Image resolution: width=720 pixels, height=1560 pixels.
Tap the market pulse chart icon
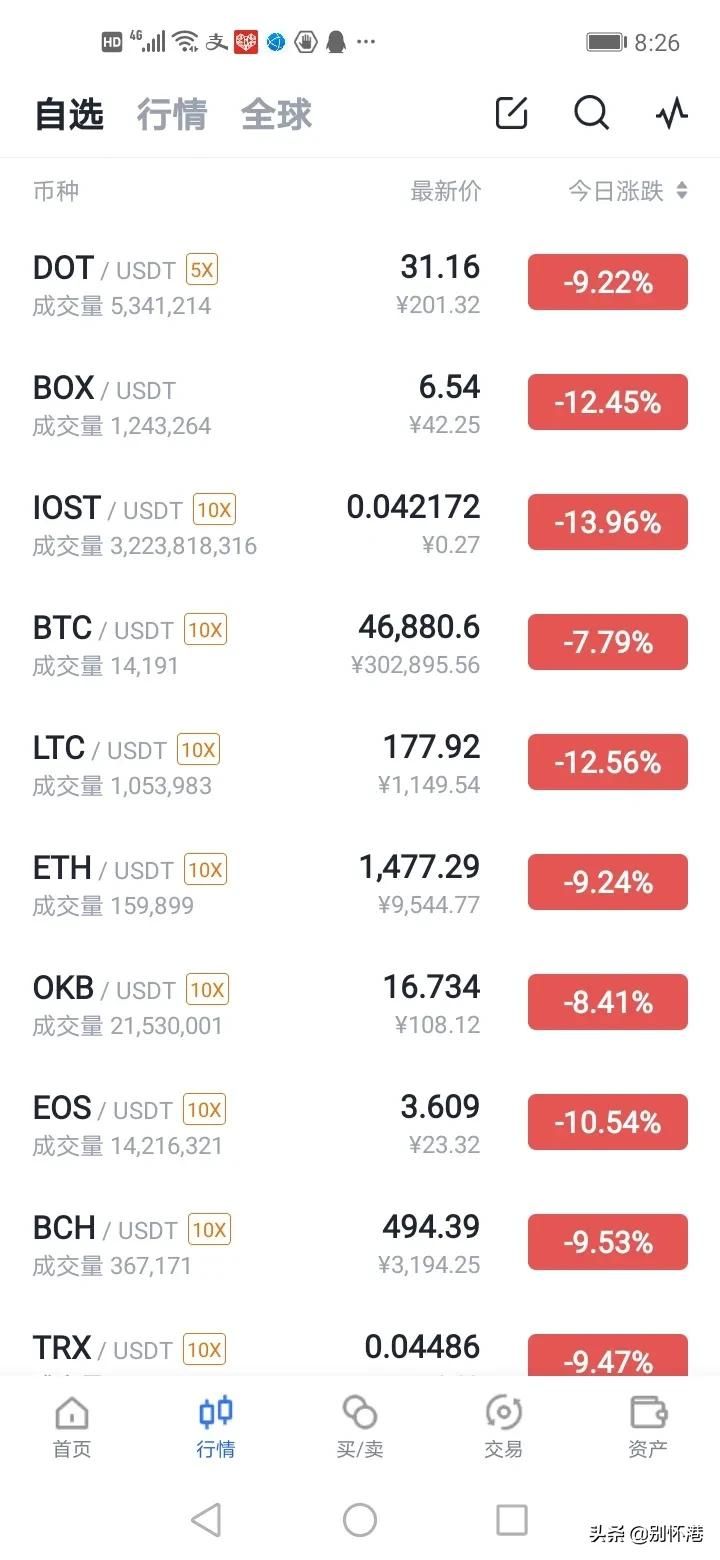(672, 113)
